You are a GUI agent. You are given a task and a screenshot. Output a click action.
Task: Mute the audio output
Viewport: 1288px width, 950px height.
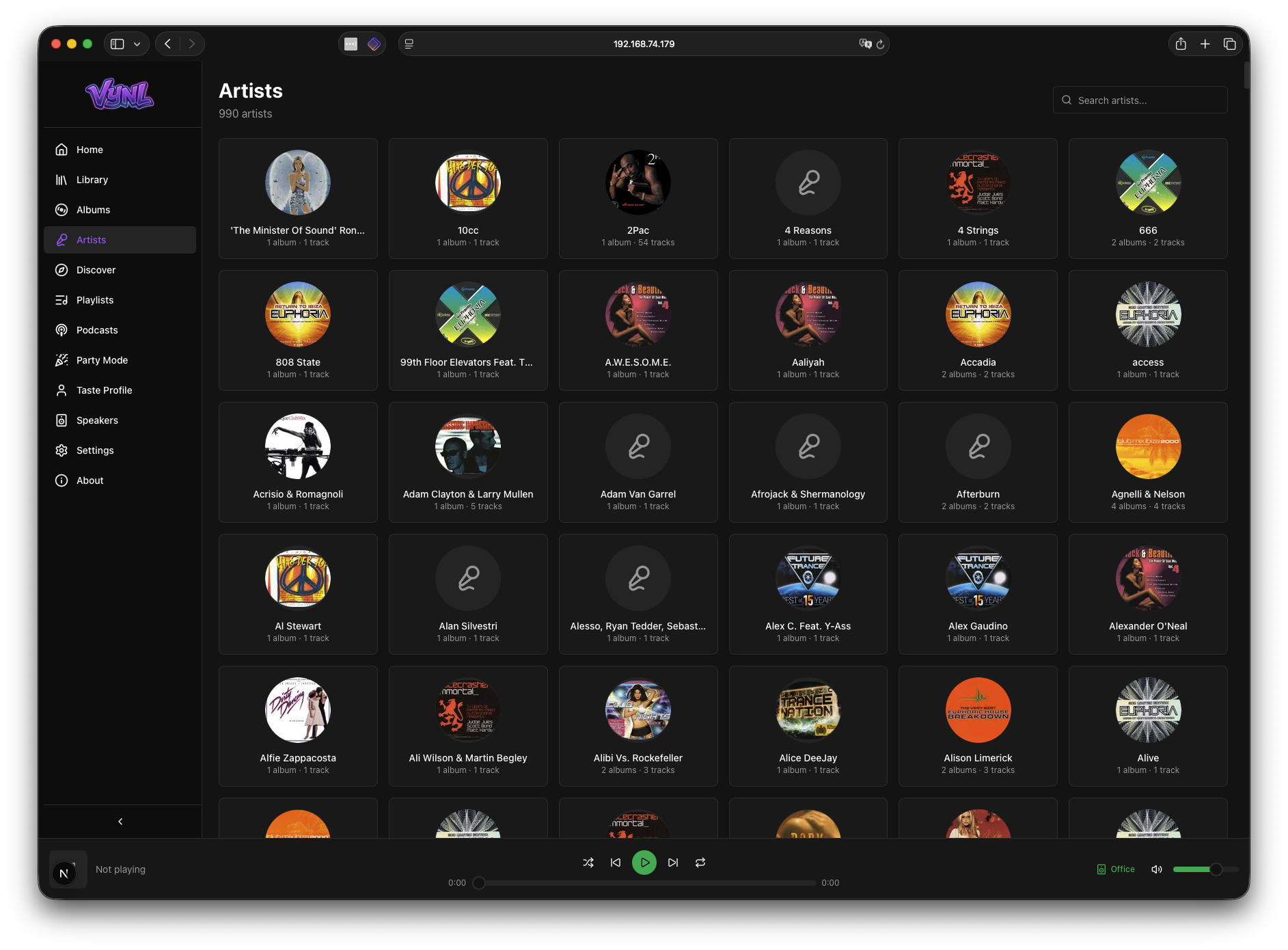click(x=1156, y=869)
